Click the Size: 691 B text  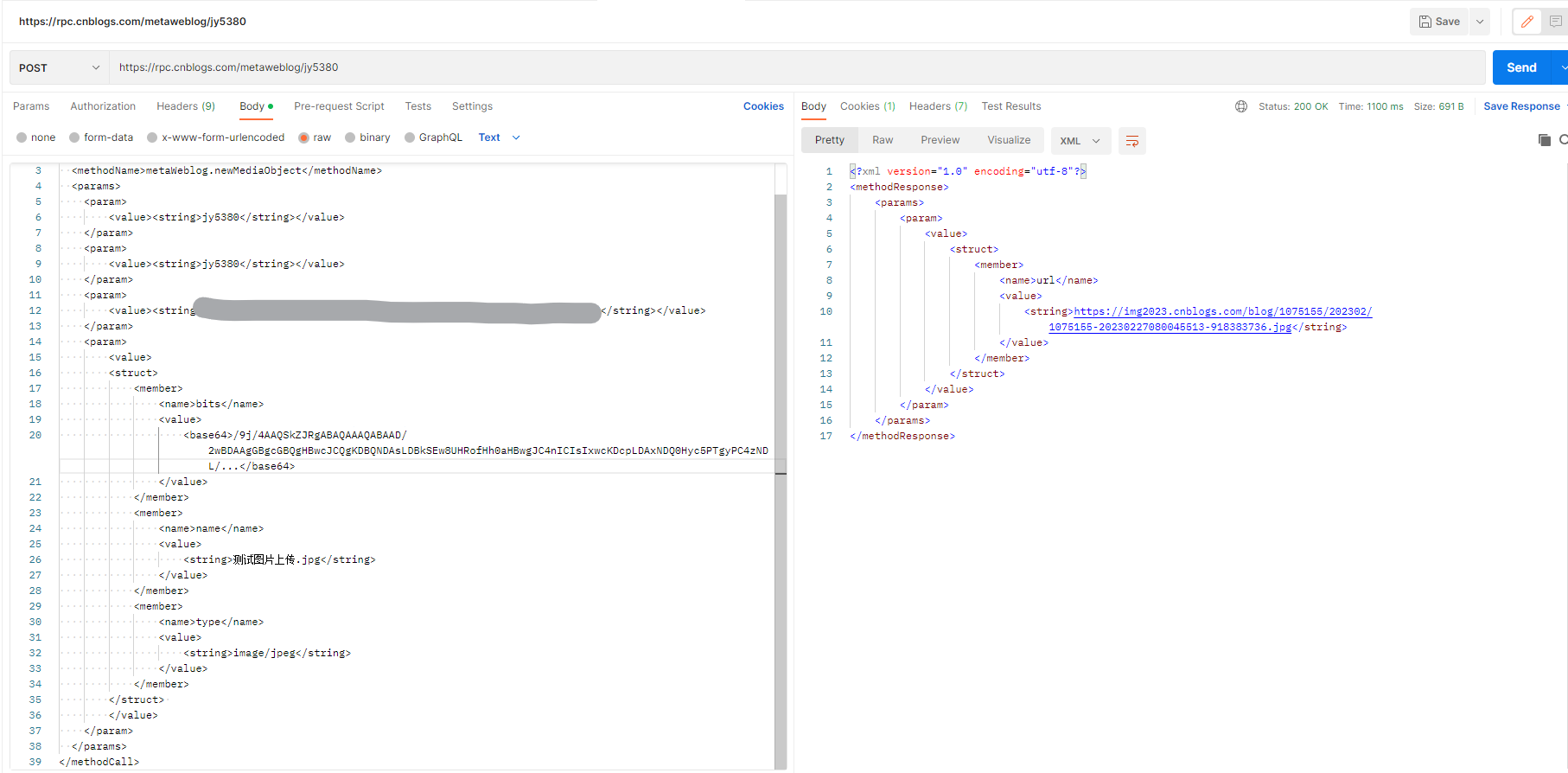(x=1438, y=106)
